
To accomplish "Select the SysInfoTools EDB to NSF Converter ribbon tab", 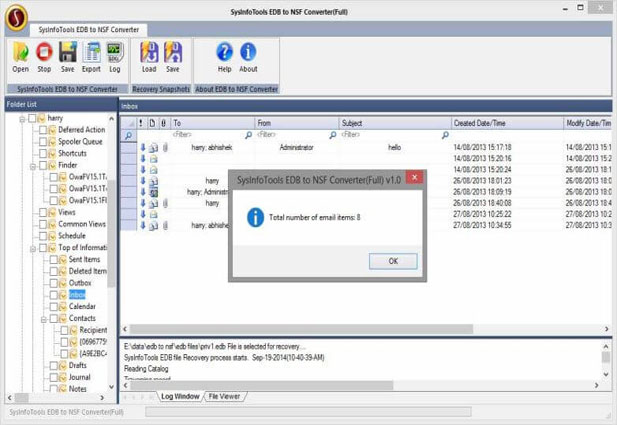I will 89,30.
